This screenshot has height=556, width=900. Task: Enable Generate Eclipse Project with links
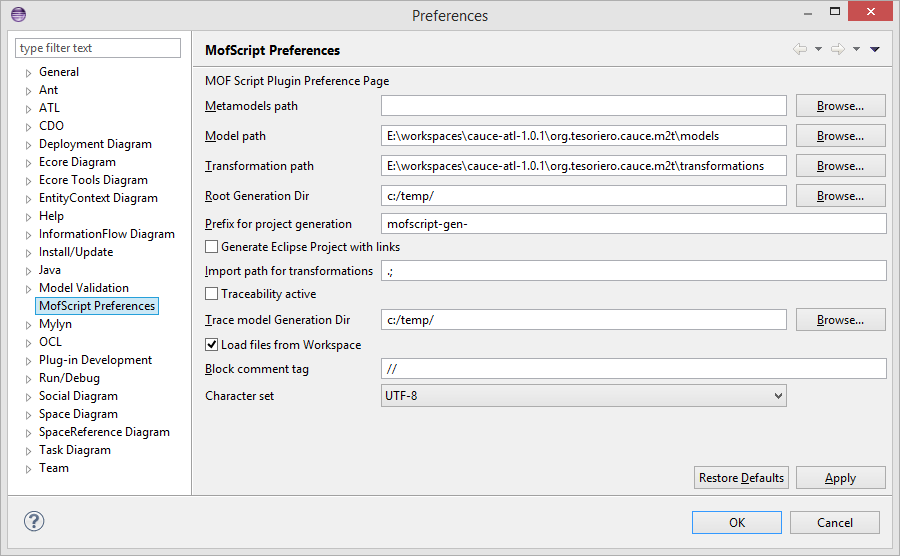click(212, 246)
